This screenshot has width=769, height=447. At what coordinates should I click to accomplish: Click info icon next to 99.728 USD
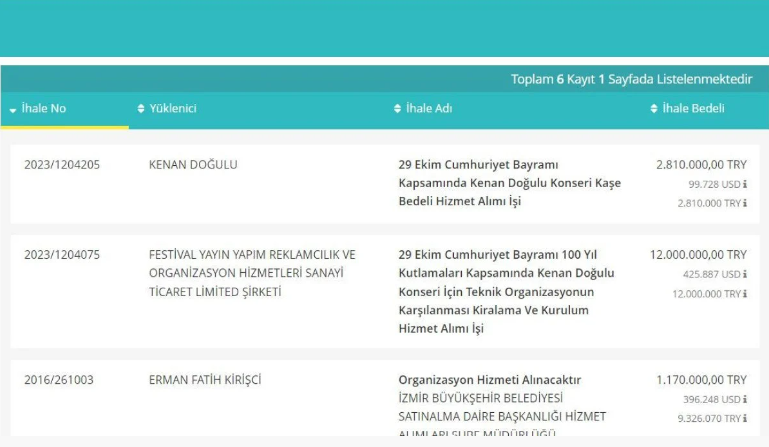click(745, 185)
